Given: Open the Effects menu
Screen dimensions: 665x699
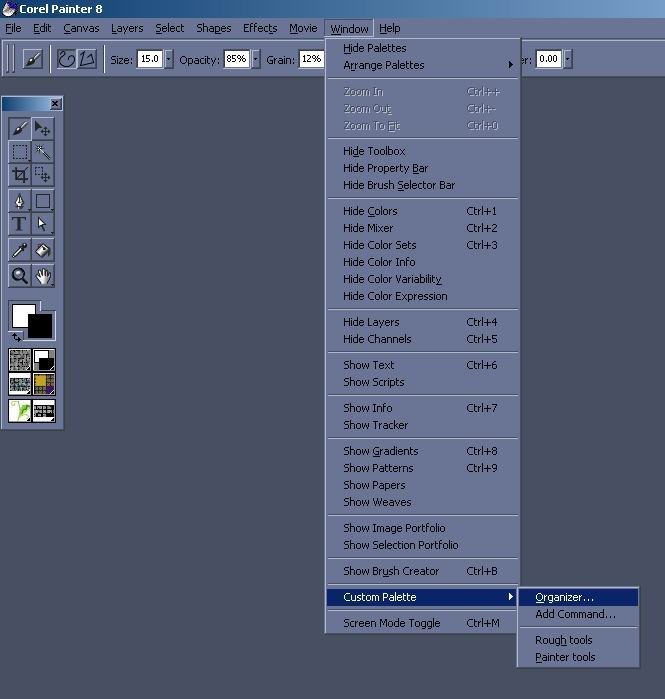Looking at the screenshot, I should coord(260,29).
